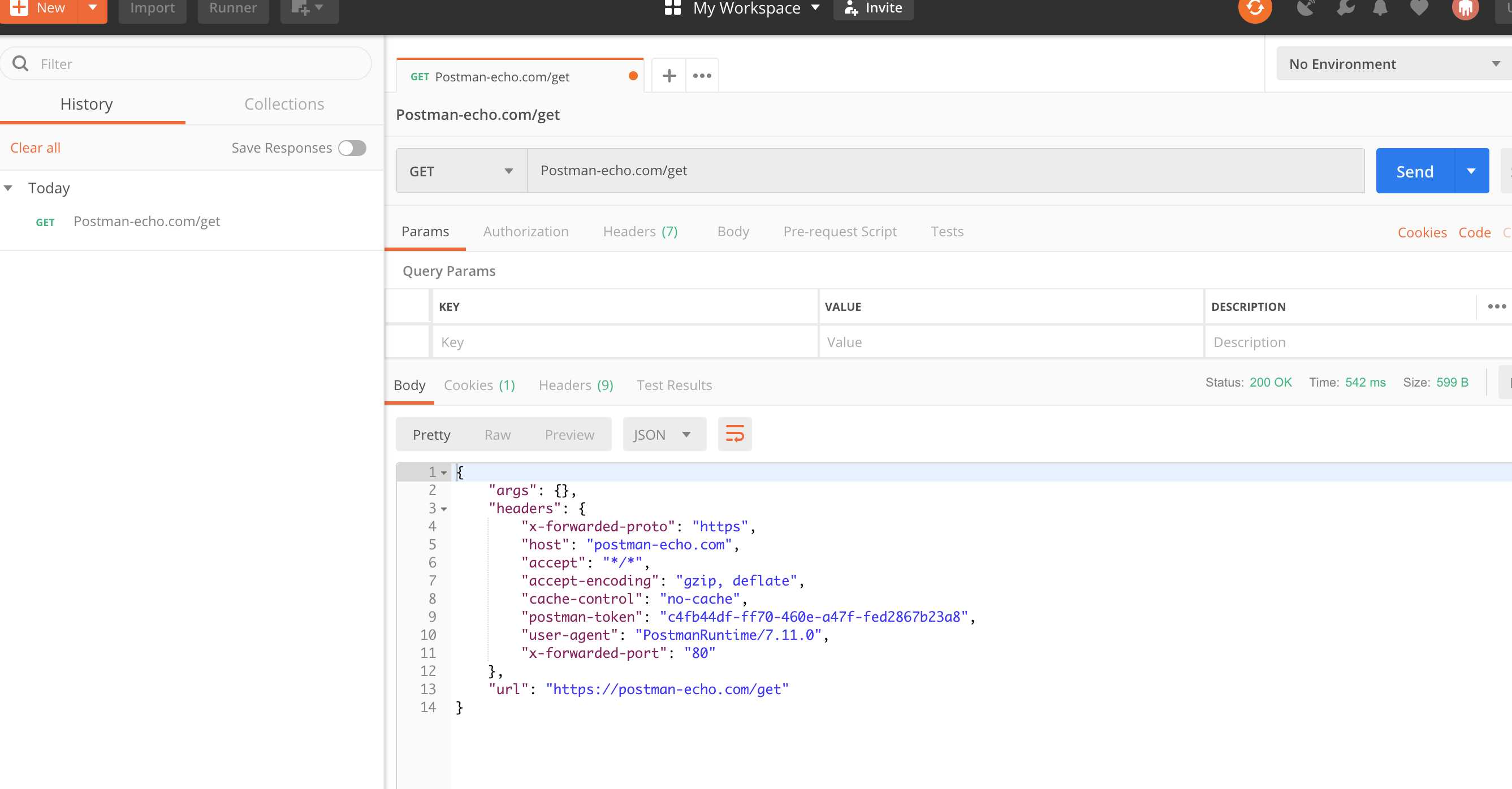The image size is (1512, 789).
Task: Click the Raw view icon
Action: point(498,434)
